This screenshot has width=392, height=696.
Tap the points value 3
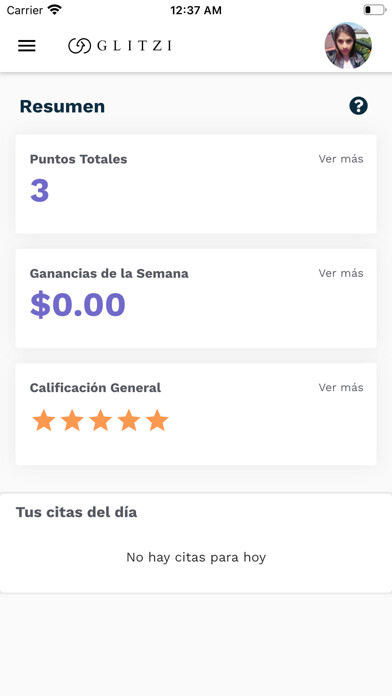pos(40,190)
